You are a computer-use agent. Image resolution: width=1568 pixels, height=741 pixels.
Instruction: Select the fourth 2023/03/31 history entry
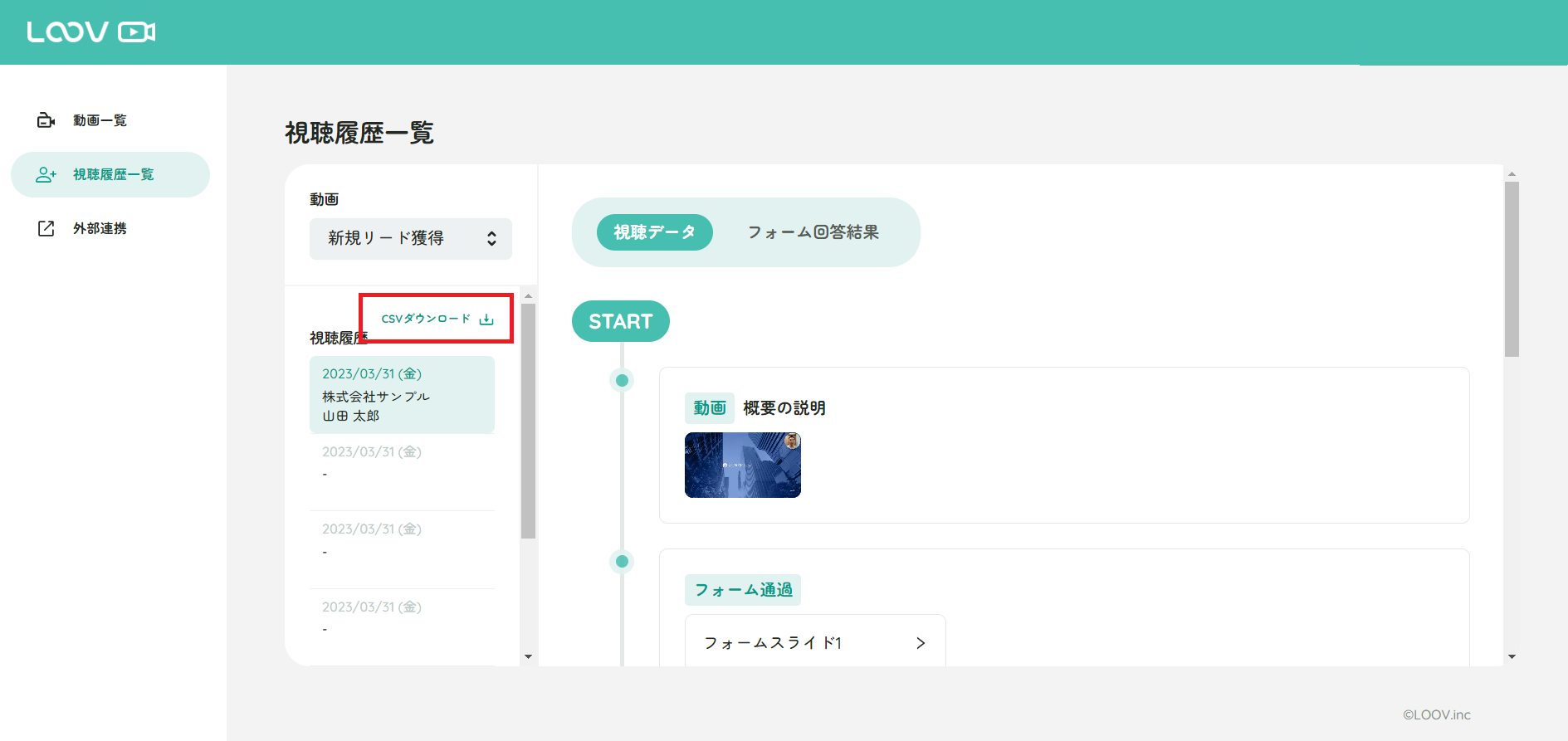point(402,626)
